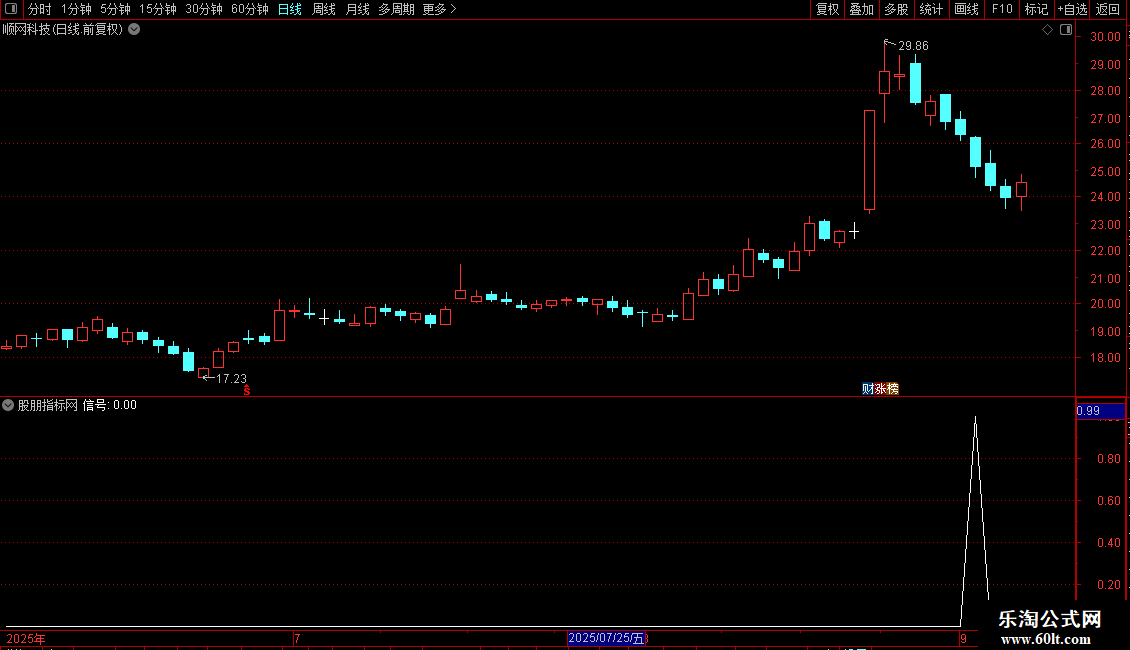Switch to 月线 monthly chart

(x=357, y=9)
